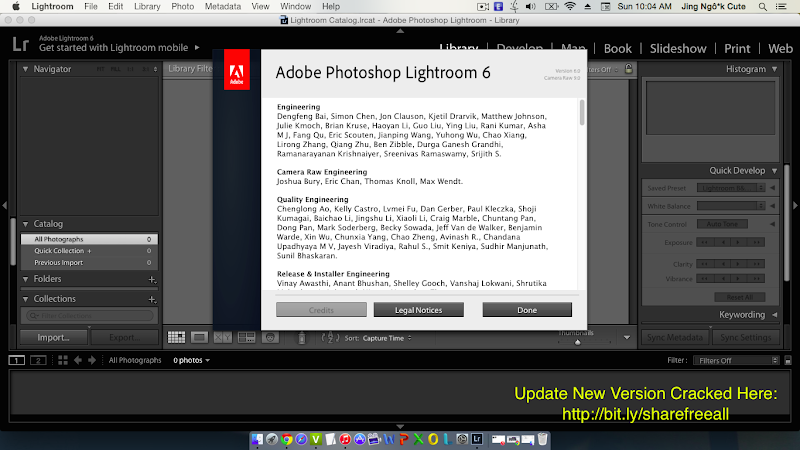Collapse the Catalog panel
800x450 pixels.
click(25, 224)
